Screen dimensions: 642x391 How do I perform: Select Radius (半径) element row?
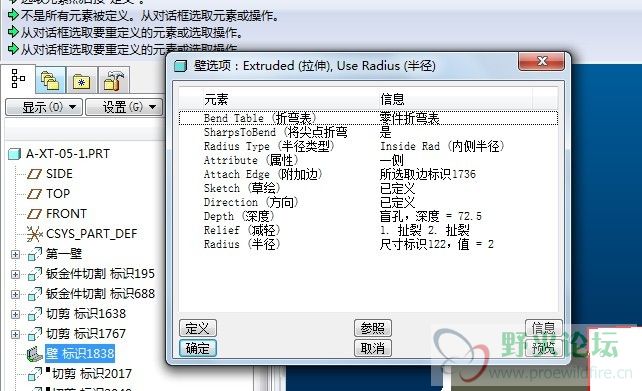(368, 244)
